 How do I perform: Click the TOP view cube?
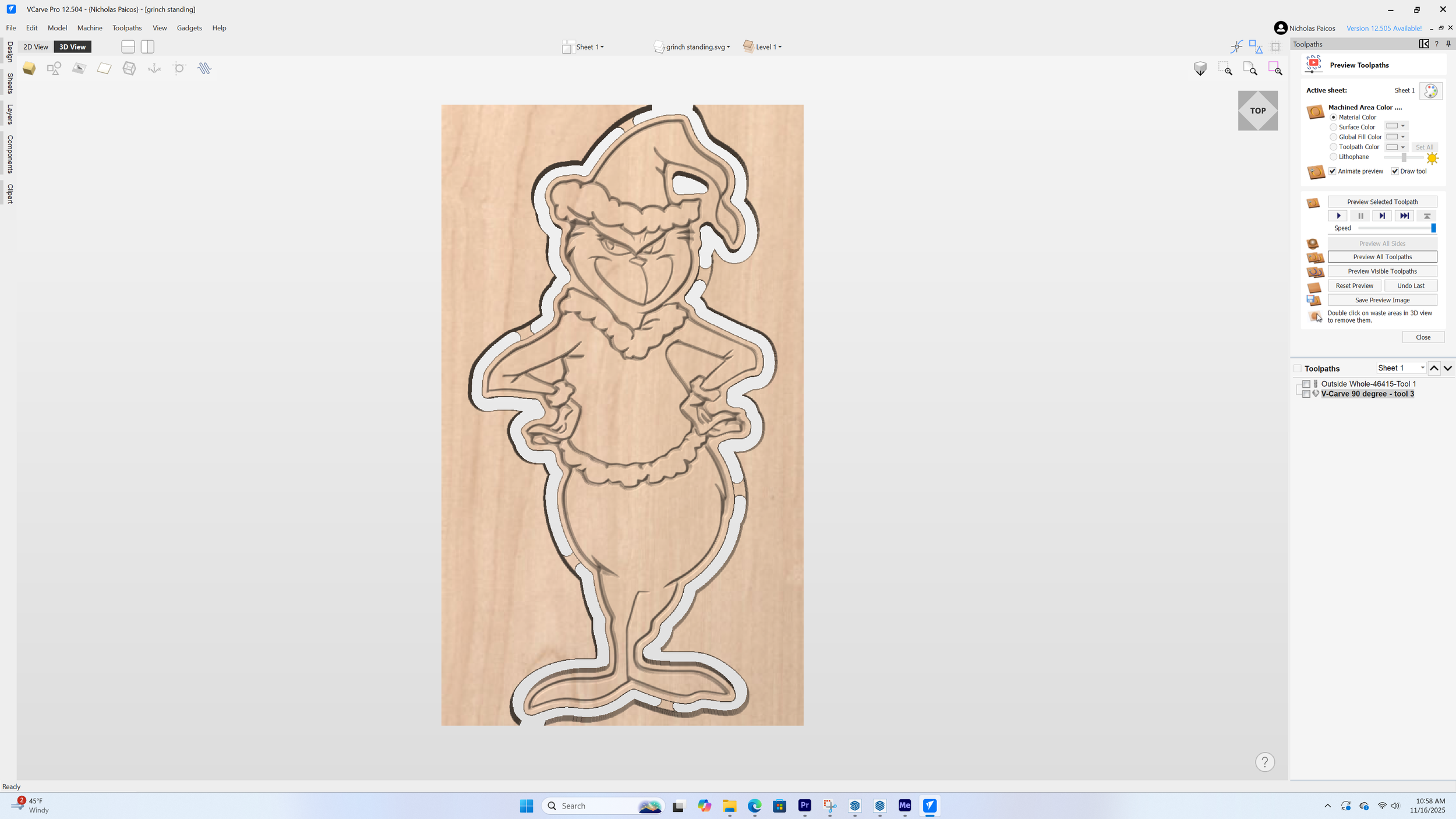tap(1258, 111)
